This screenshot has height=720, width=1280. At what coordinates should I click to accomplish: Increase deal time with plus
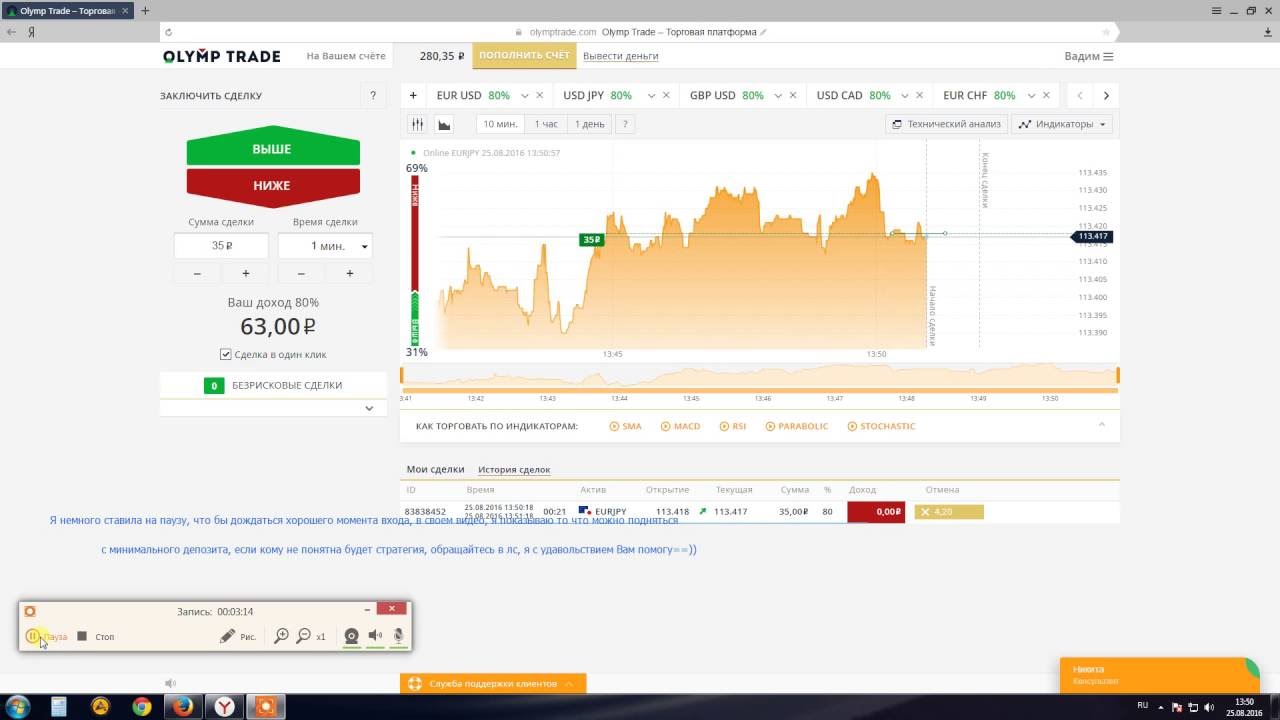click(x=349, y=273)
